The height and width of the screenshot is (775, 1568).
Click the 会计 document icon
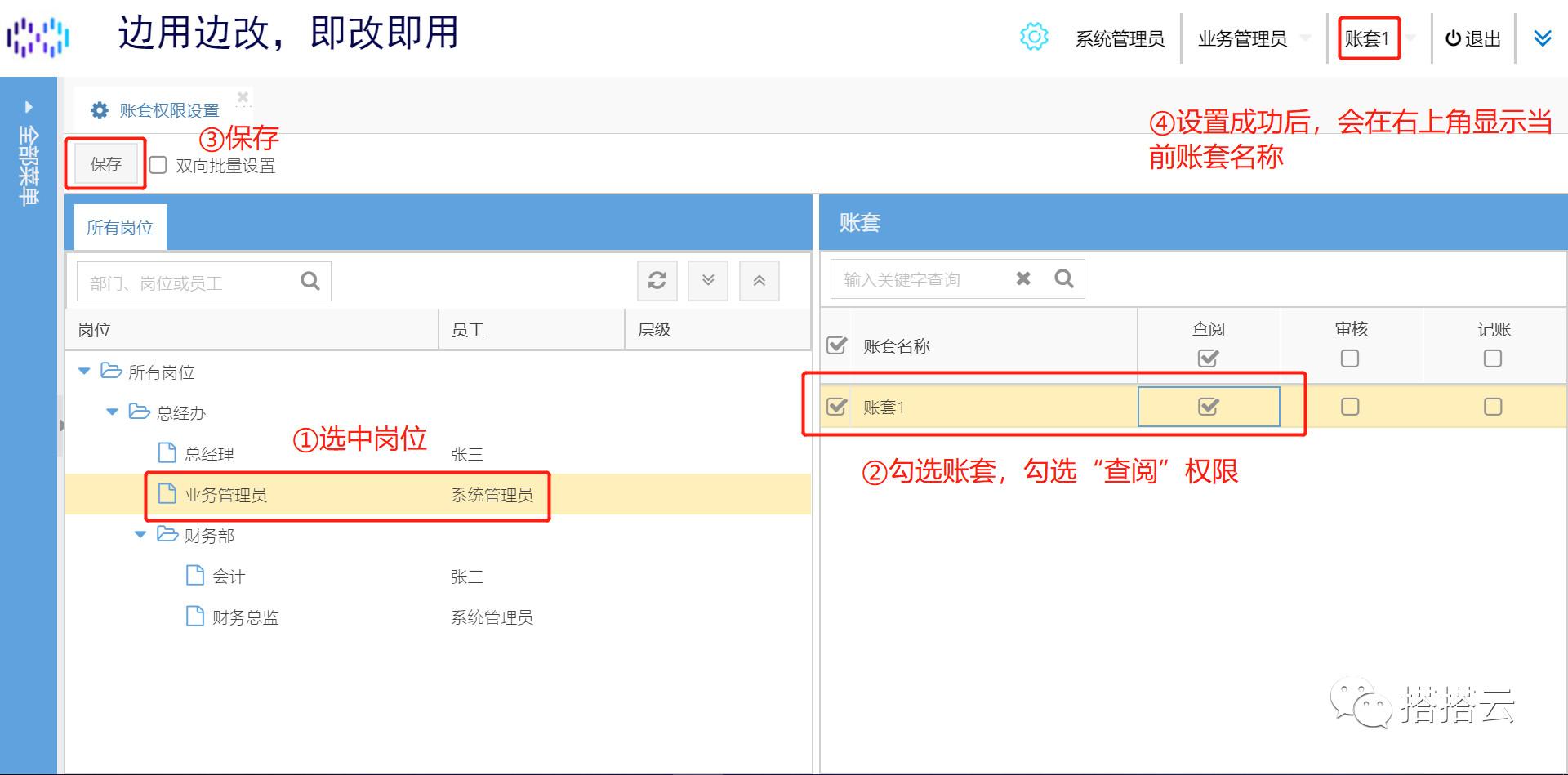195,575
